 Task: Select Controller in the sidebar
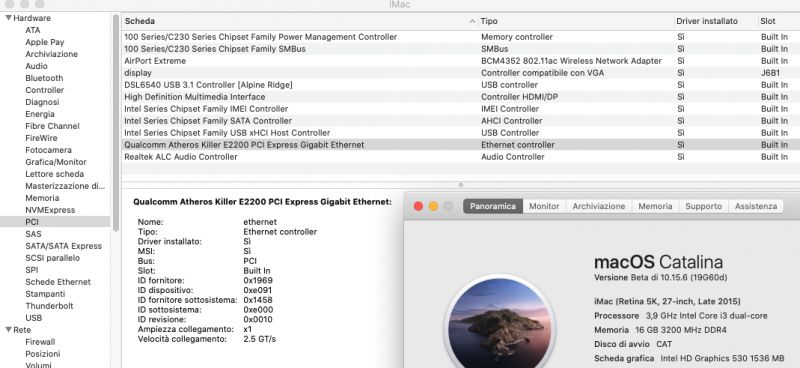[45, 90]
